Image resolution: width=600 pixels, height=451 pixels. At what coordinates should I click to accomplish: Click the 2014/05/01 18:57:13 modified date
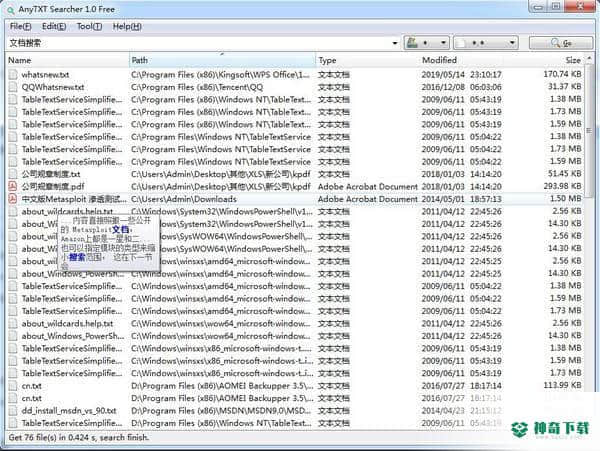(461, 199)
